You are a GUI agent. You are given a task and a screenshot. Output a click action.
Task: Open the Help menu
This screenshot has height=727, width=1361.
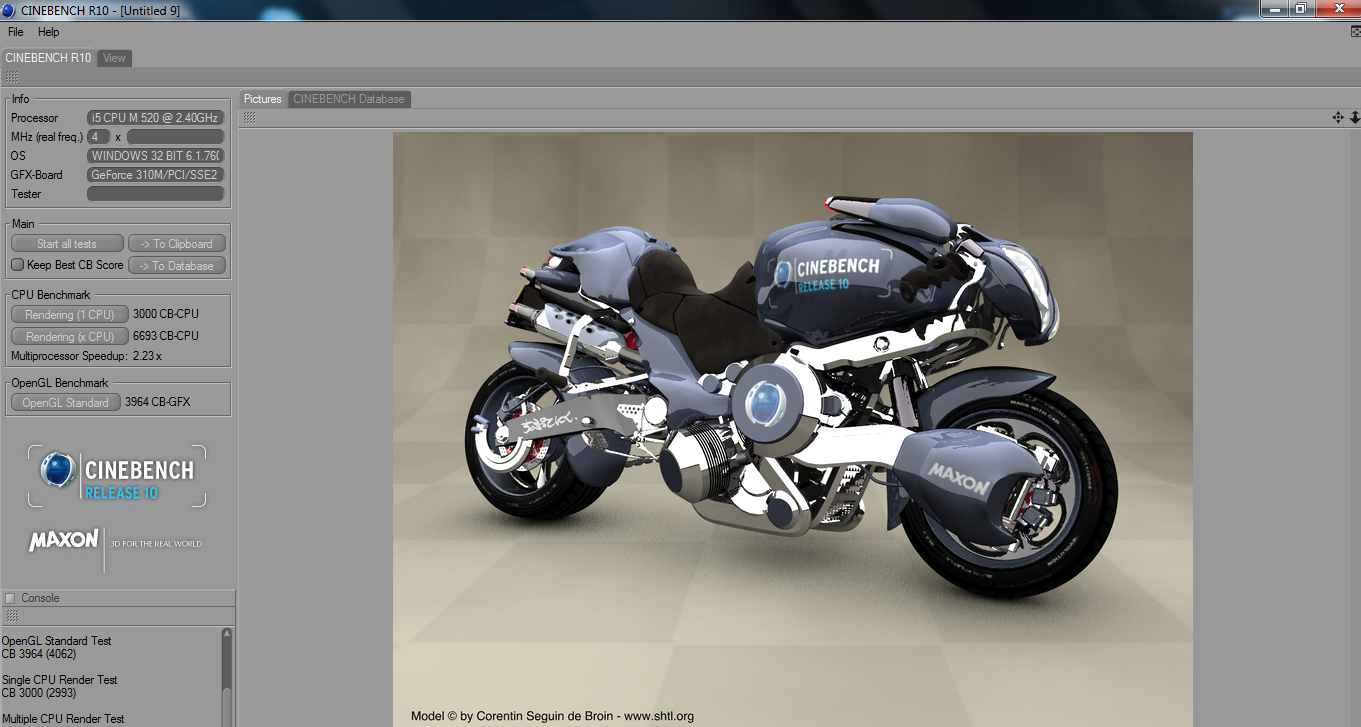click(48, 32)
